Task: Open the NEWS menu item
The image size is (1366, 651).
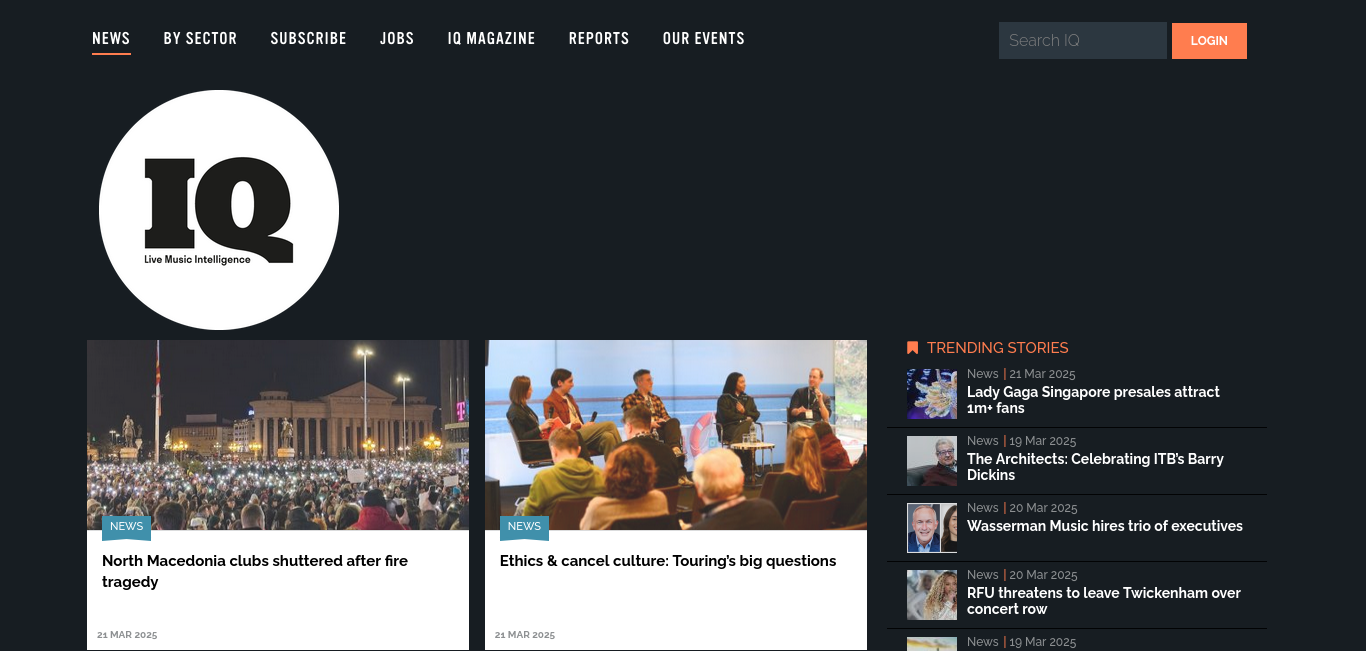Action: tap(111, 39)
